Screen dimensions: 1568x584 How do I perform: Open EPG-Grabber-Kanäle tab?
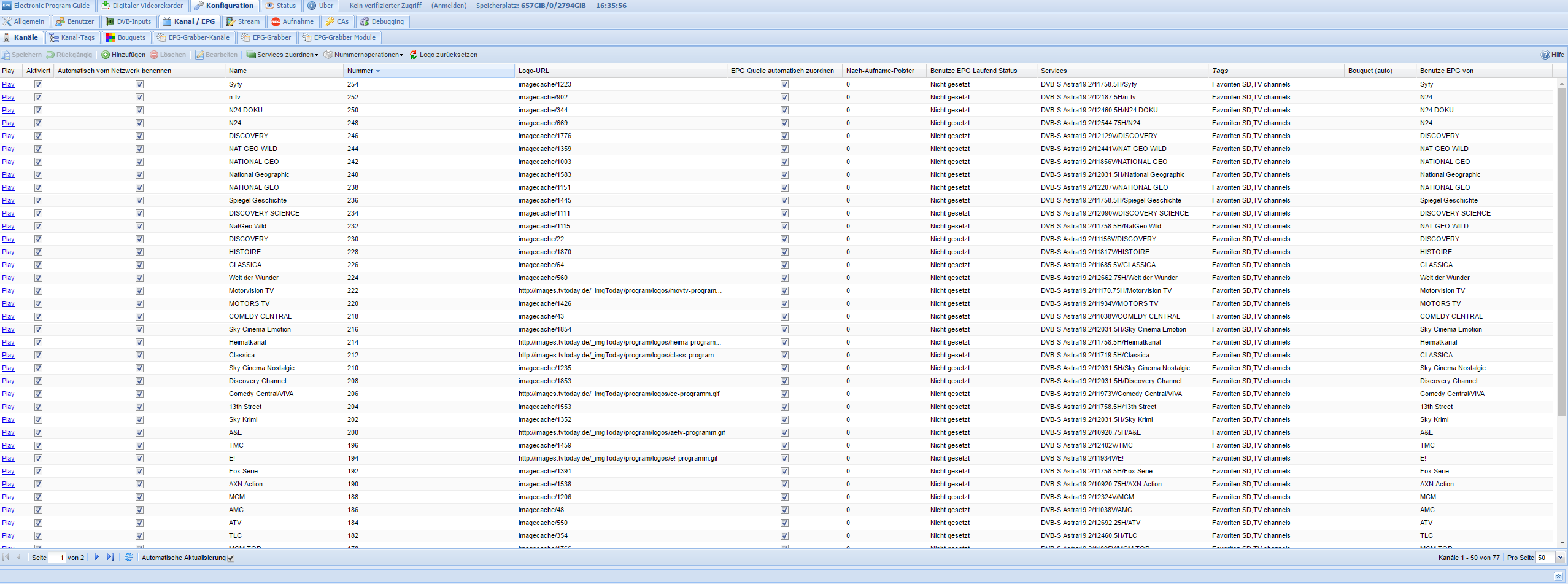[x=193, y=37]
